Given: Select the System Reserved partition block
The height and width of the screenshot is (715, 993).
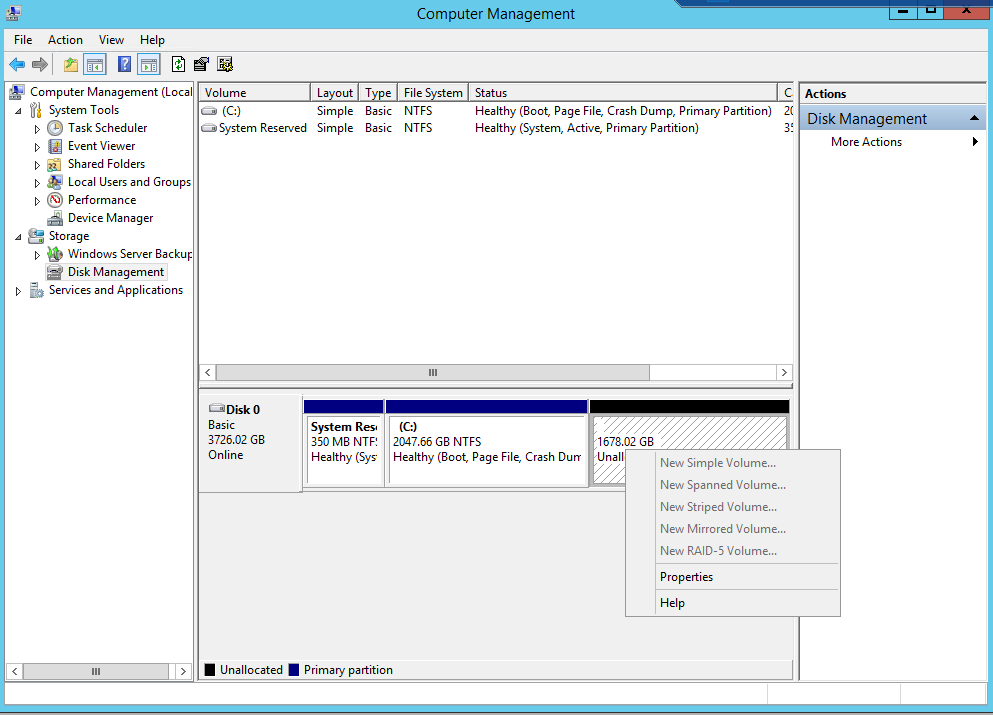Looking at the screenshot, I should [343, 443].
